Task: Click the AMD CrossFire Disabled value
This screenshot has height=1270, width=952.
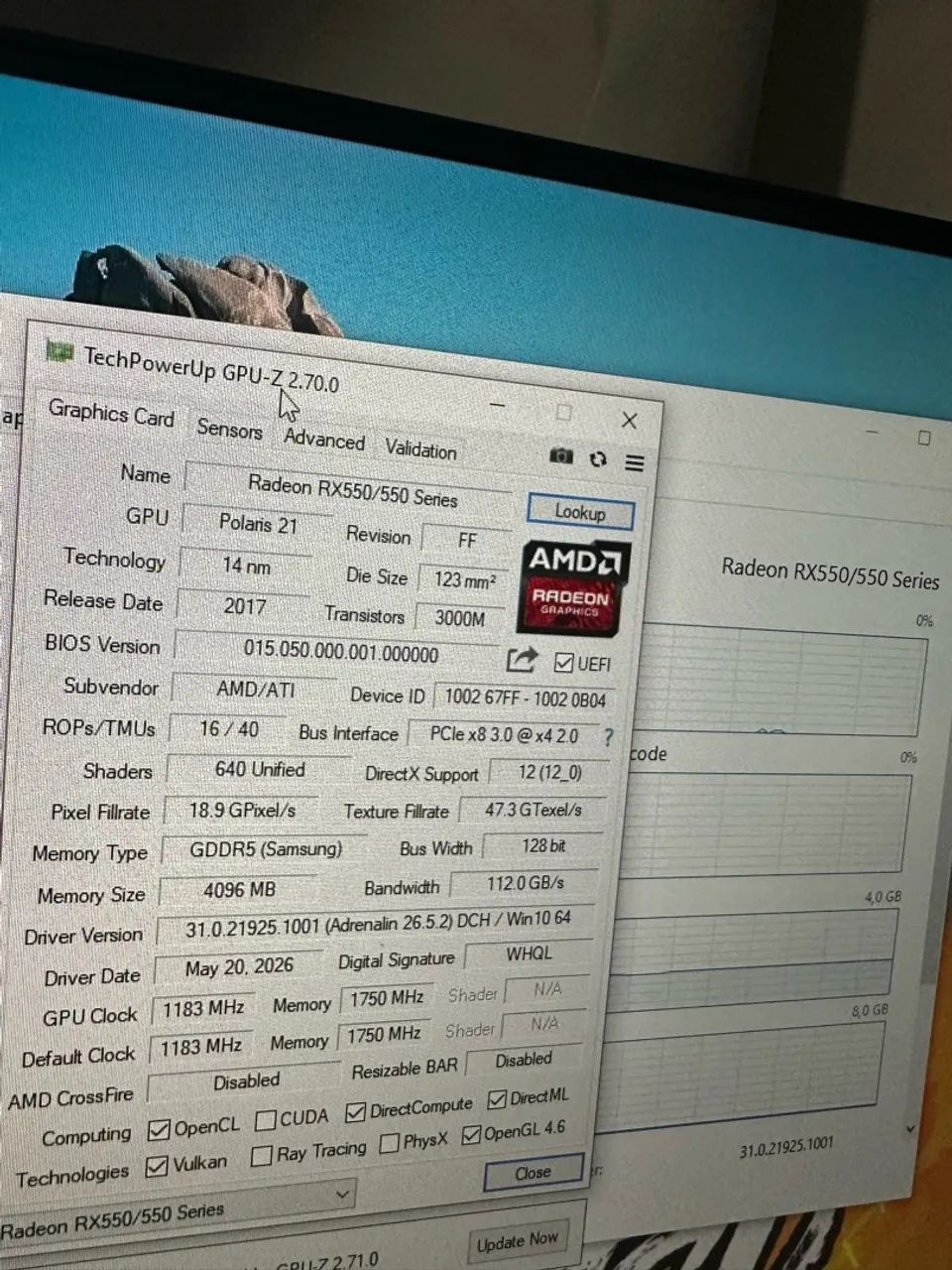Action: [246, 1080]
